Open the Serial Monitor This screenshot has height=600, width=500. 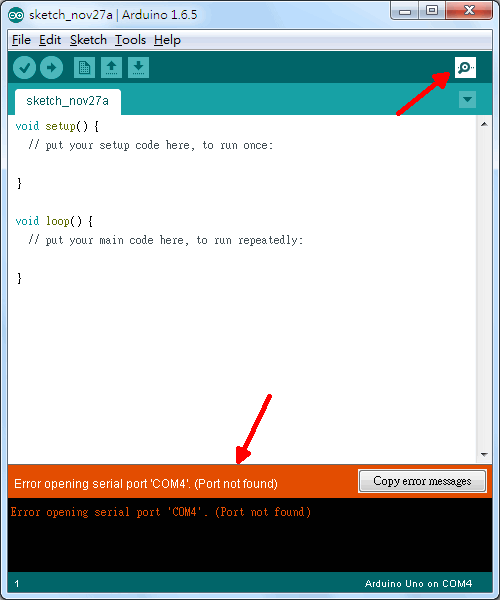465,67
